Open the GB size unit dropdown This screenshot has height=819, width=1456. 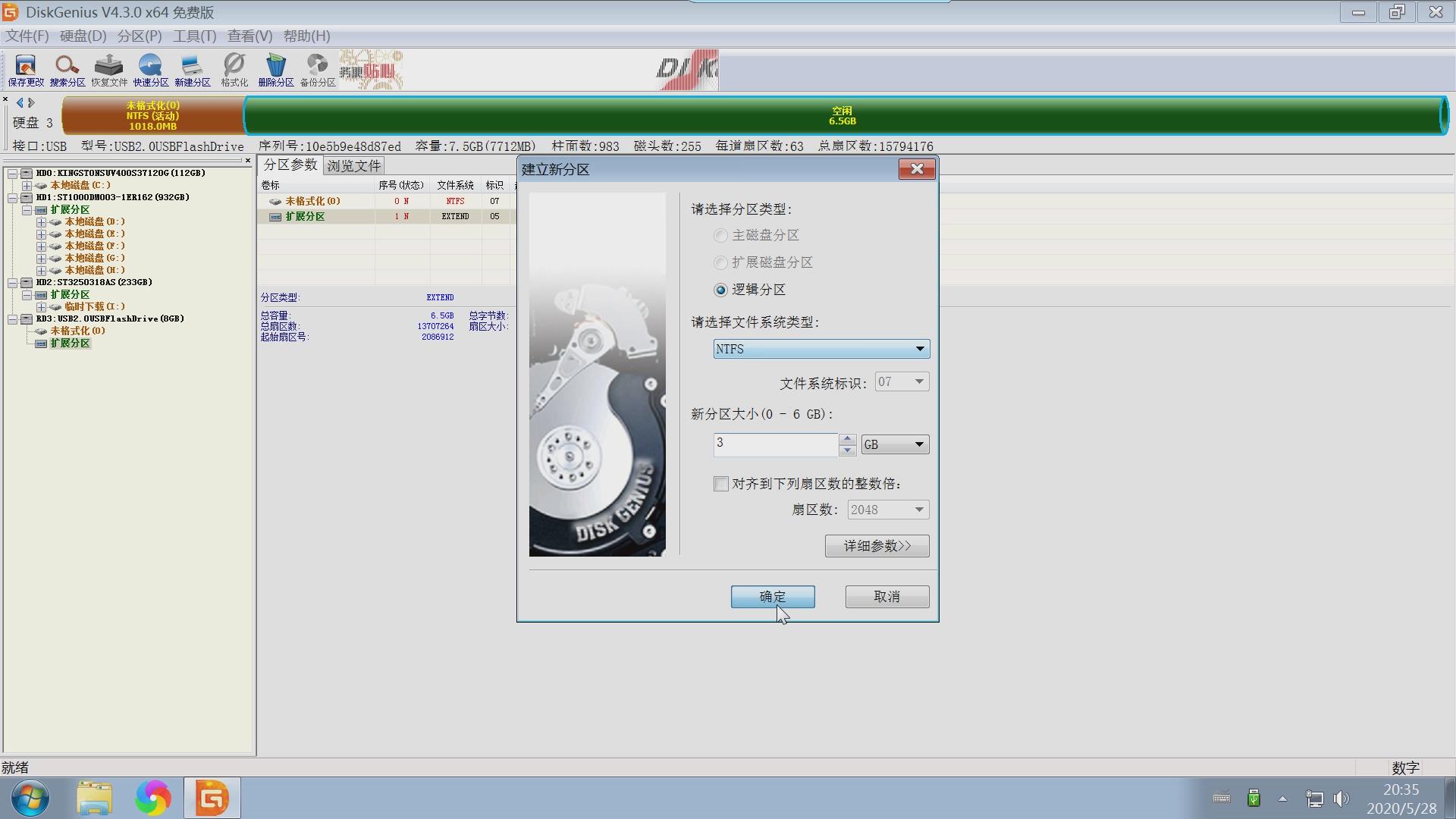click(x=918, y=444)
